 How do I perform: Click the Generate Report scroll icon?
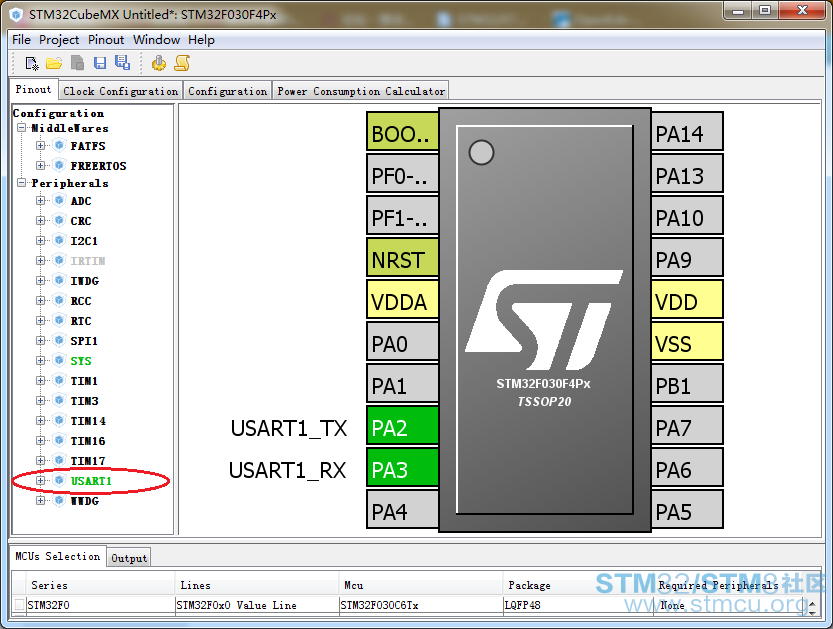click(x=182, y=63)
